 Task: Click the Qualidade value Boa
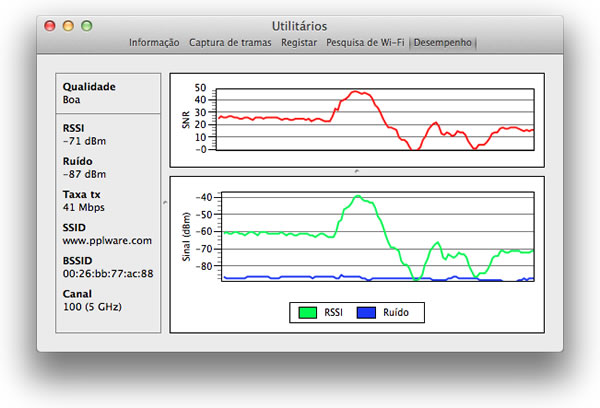tap(71, 101)
